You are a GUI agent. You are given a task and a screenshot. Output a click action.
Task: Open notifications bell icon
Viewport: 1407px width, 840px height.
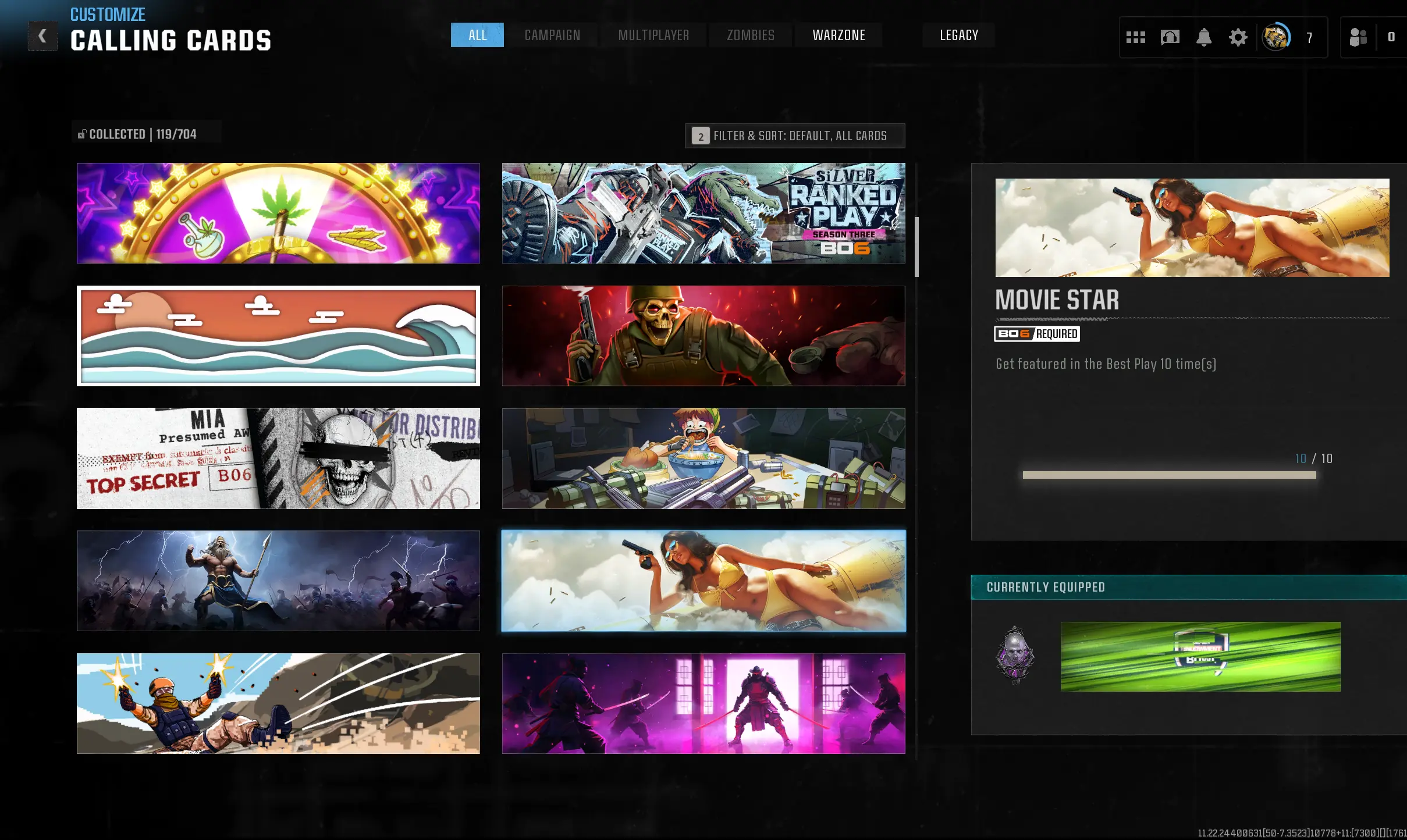tap(1203, 38)
